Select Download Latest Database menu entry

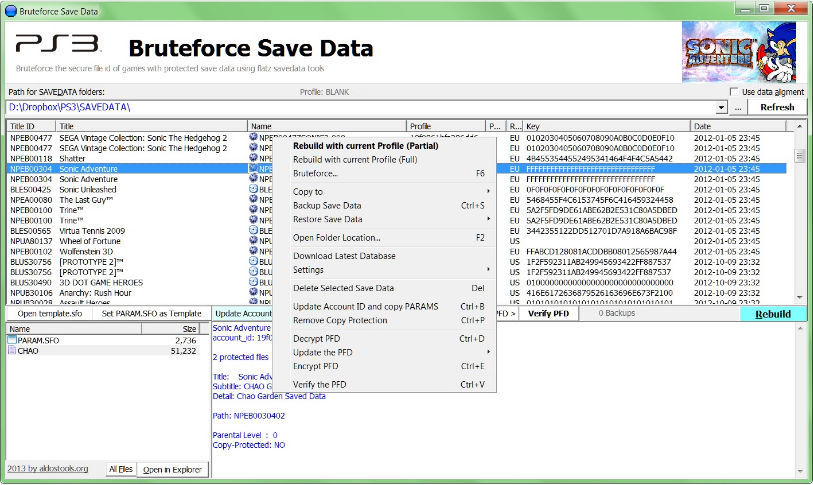coord(343,256)
